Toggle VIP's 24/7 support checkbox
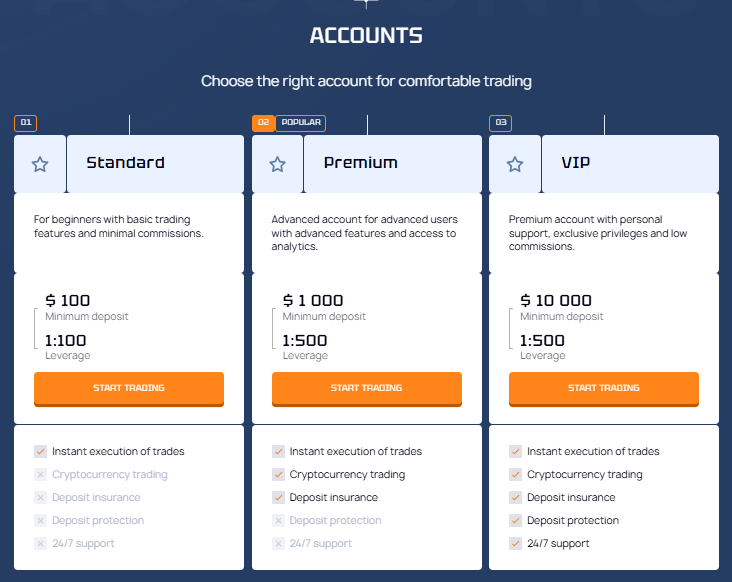This screenshot has width=732, height=582. pyautogui.click(x=515, y=544)
